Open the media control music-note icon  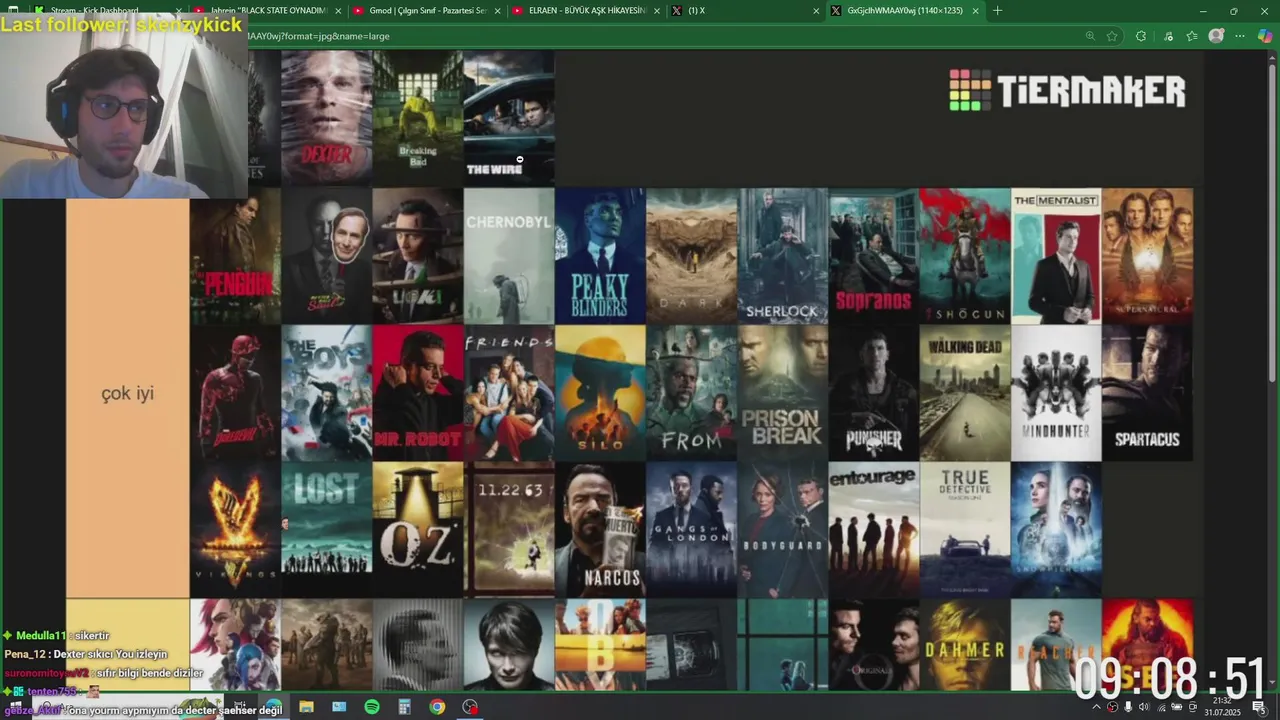pos(1168,36)
